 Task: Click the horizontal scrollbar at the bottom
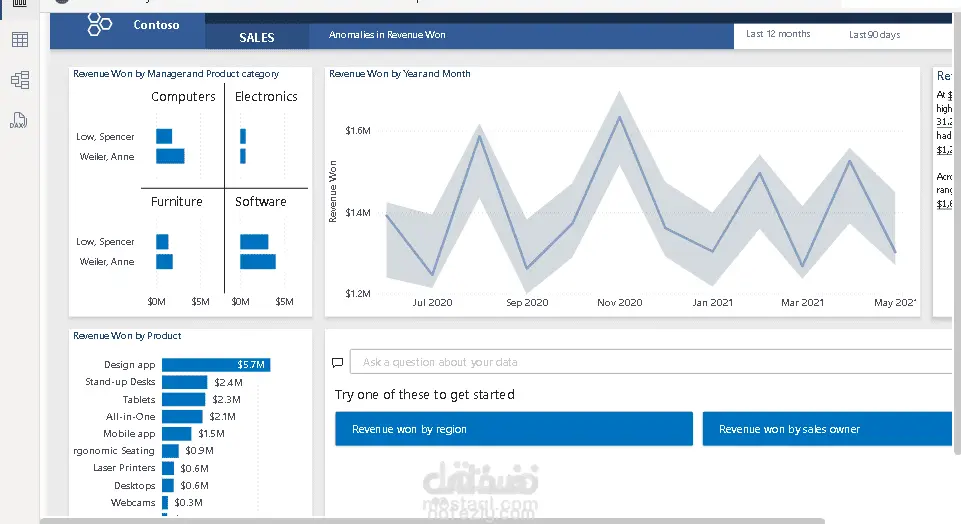pos(432,521)
